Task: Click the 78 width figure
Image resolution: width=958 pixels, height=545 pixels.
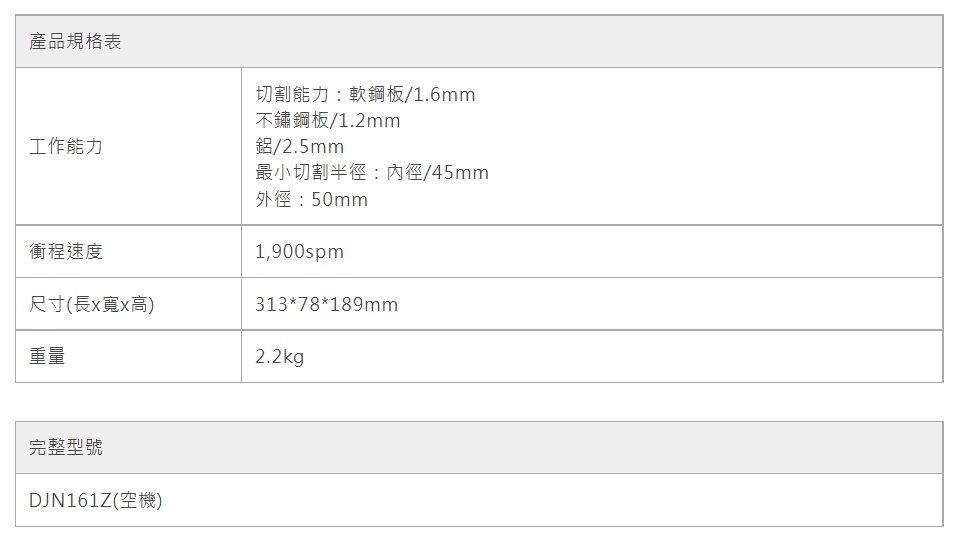Action: coord(306,304)
